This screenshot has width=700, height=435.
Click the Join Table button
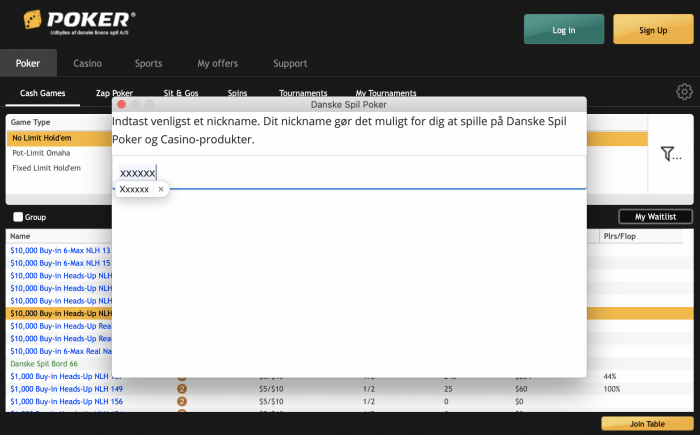pyautogui.click(x=647, y=423)
